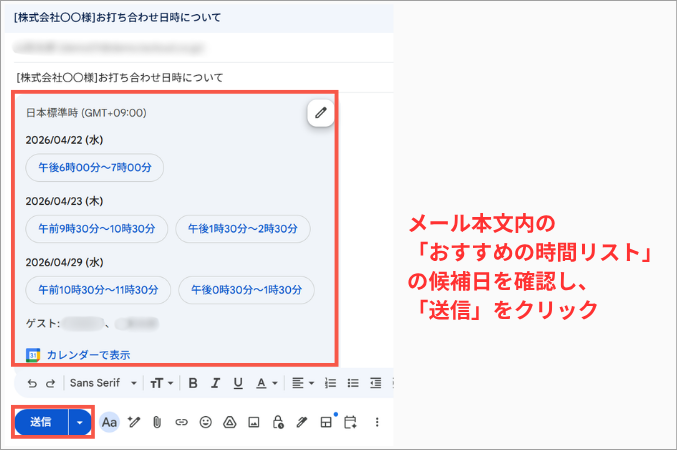Open the text color picker
Image resolution: width=682 pixels, height=450 pixels.
coord(266,383)
